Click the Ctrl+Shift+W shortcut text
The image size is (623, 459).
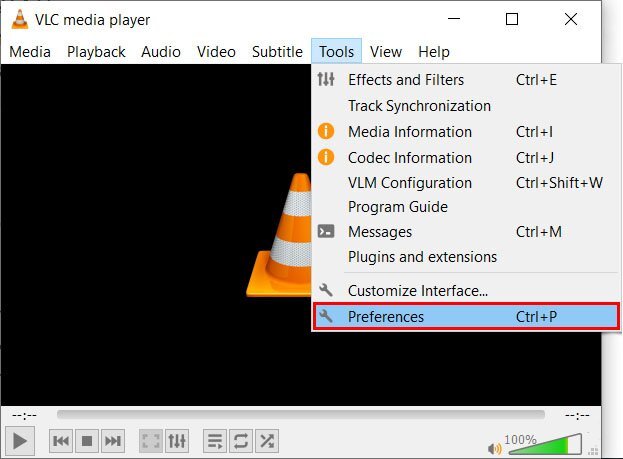[x=559, y=183]
